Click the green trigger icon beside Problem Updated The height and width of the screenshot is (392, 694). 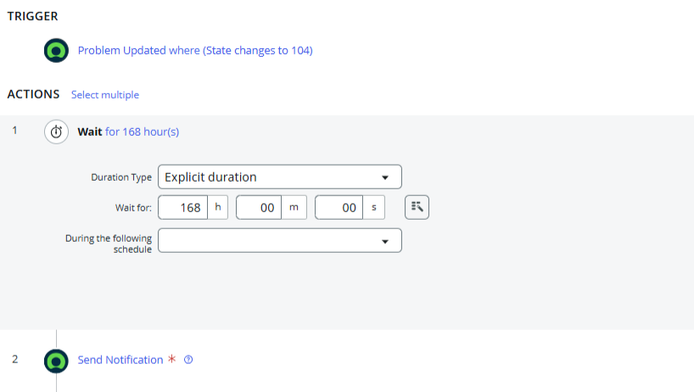56,50
